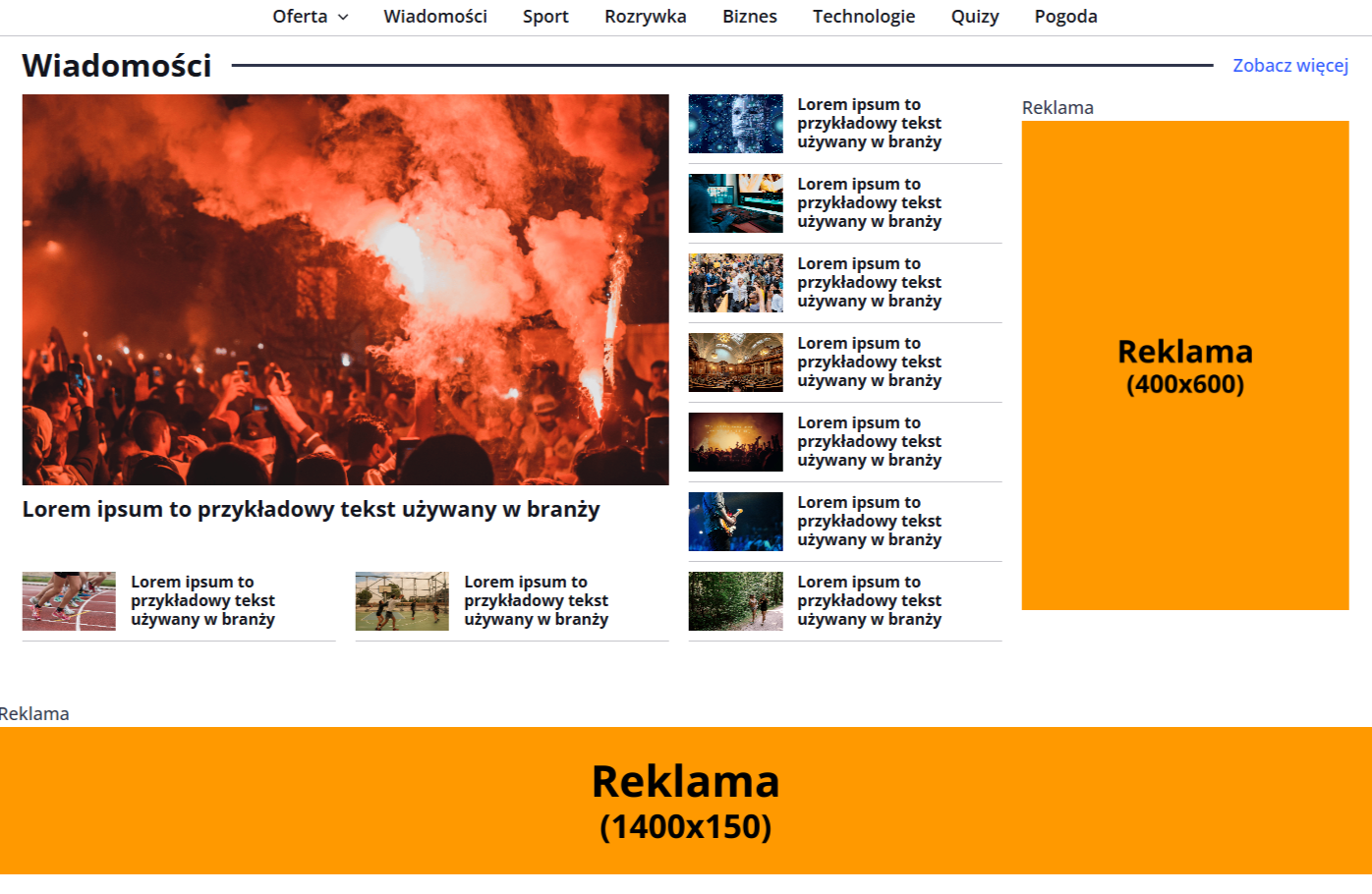The image size is (1372, 894).
Task: Open the runners on track thumbnail
Action: 69,601
